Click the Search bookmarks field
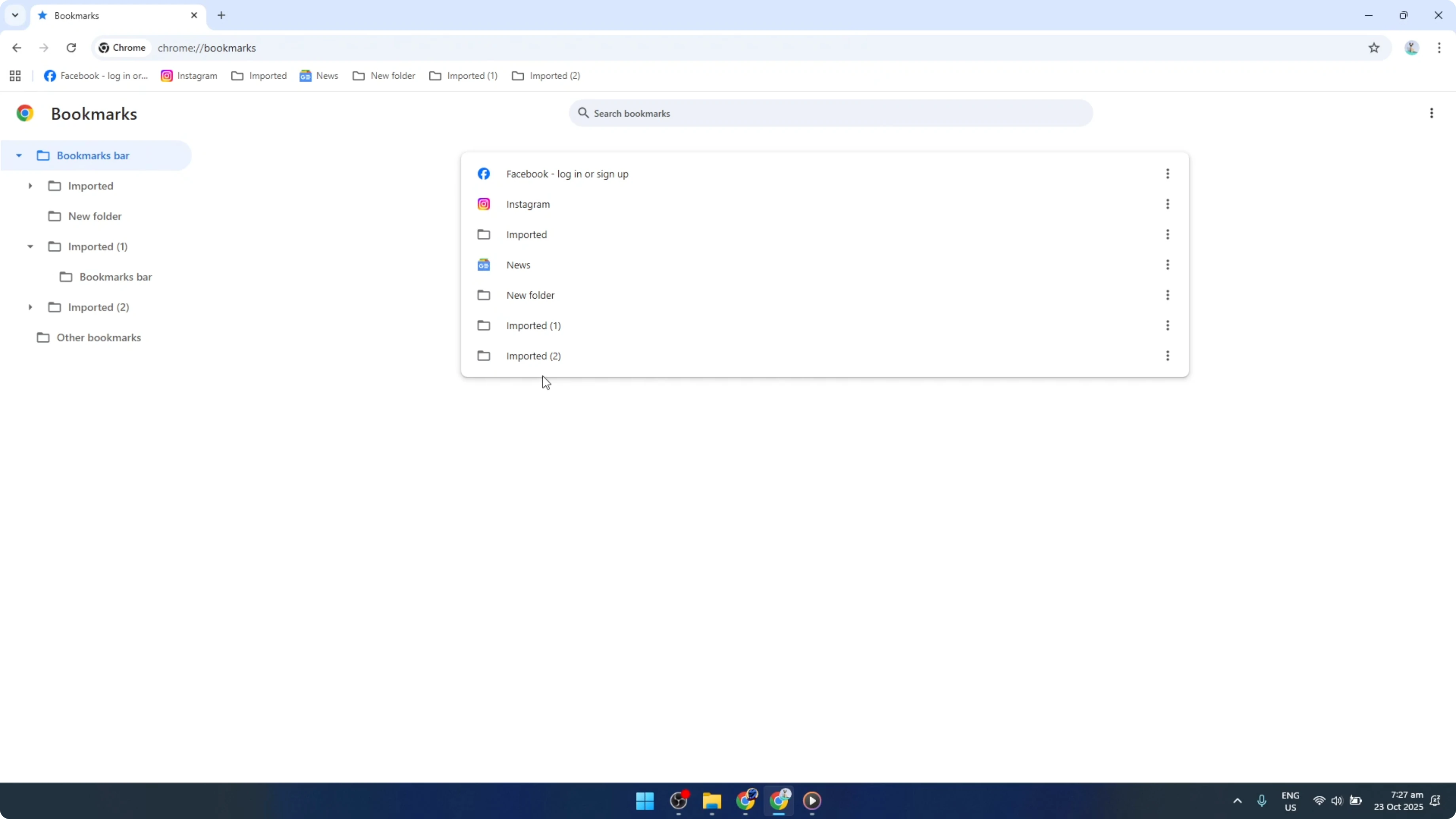The height and width of the screenshot is (819, 1456). pos(831,113)
